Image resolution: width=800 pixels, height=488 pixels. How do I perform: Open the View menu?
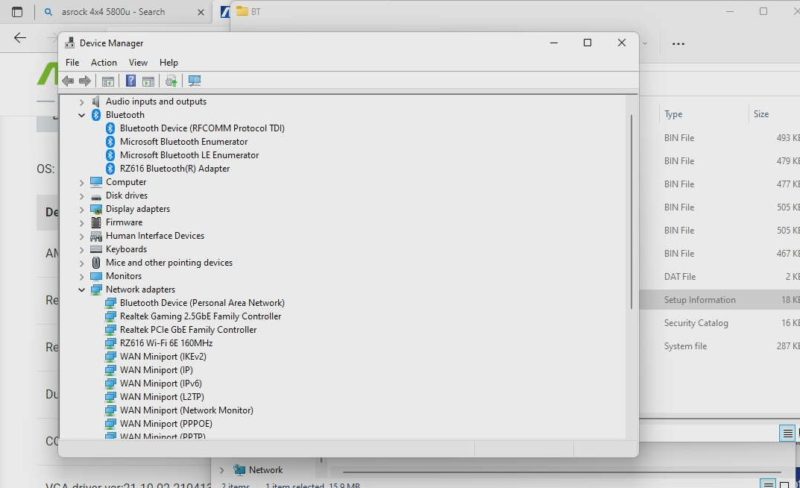pos(138,62)
